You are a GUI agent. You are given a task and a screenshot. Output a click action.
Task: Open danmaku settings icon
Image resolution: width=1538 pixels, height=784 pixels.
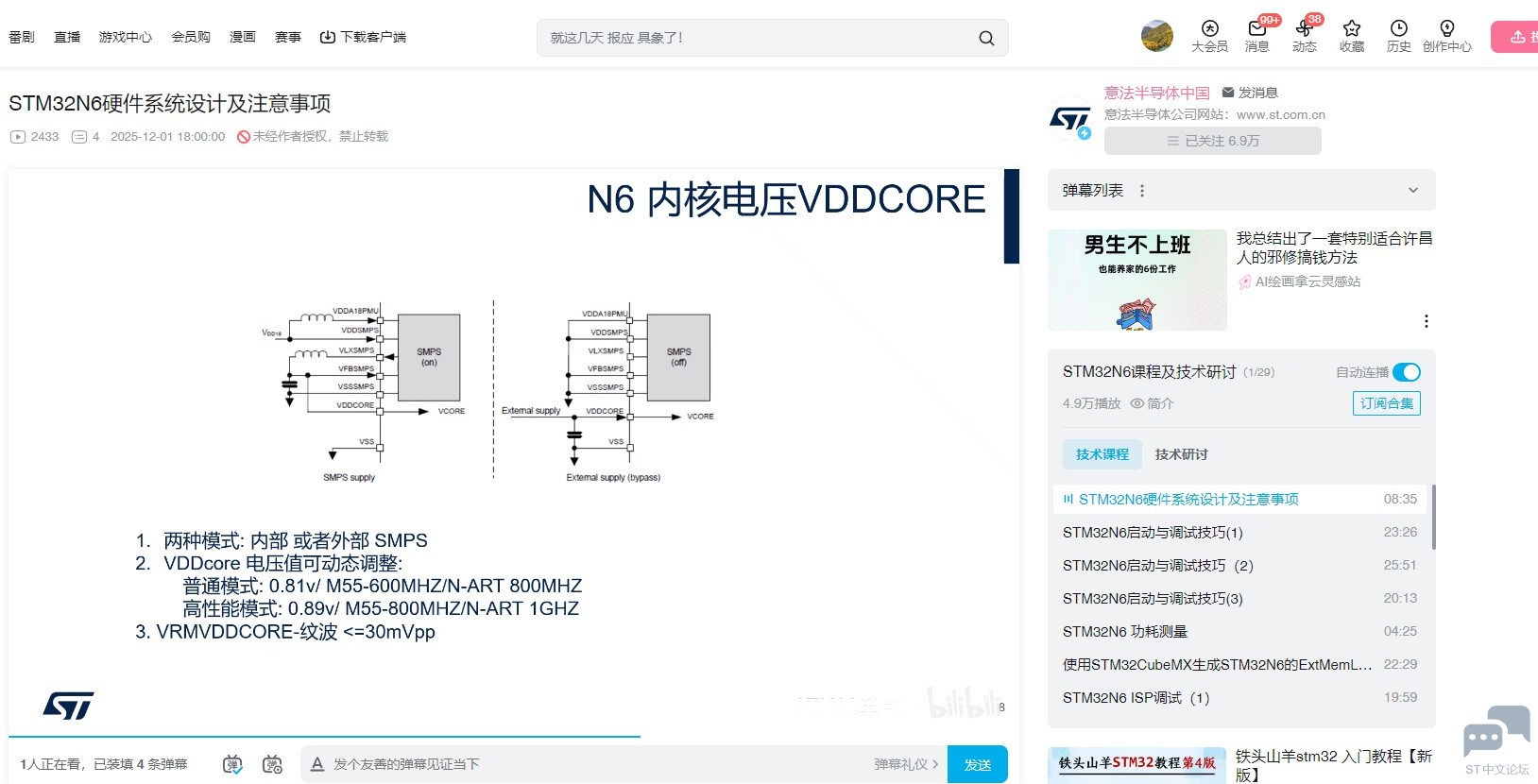point(272,764)
